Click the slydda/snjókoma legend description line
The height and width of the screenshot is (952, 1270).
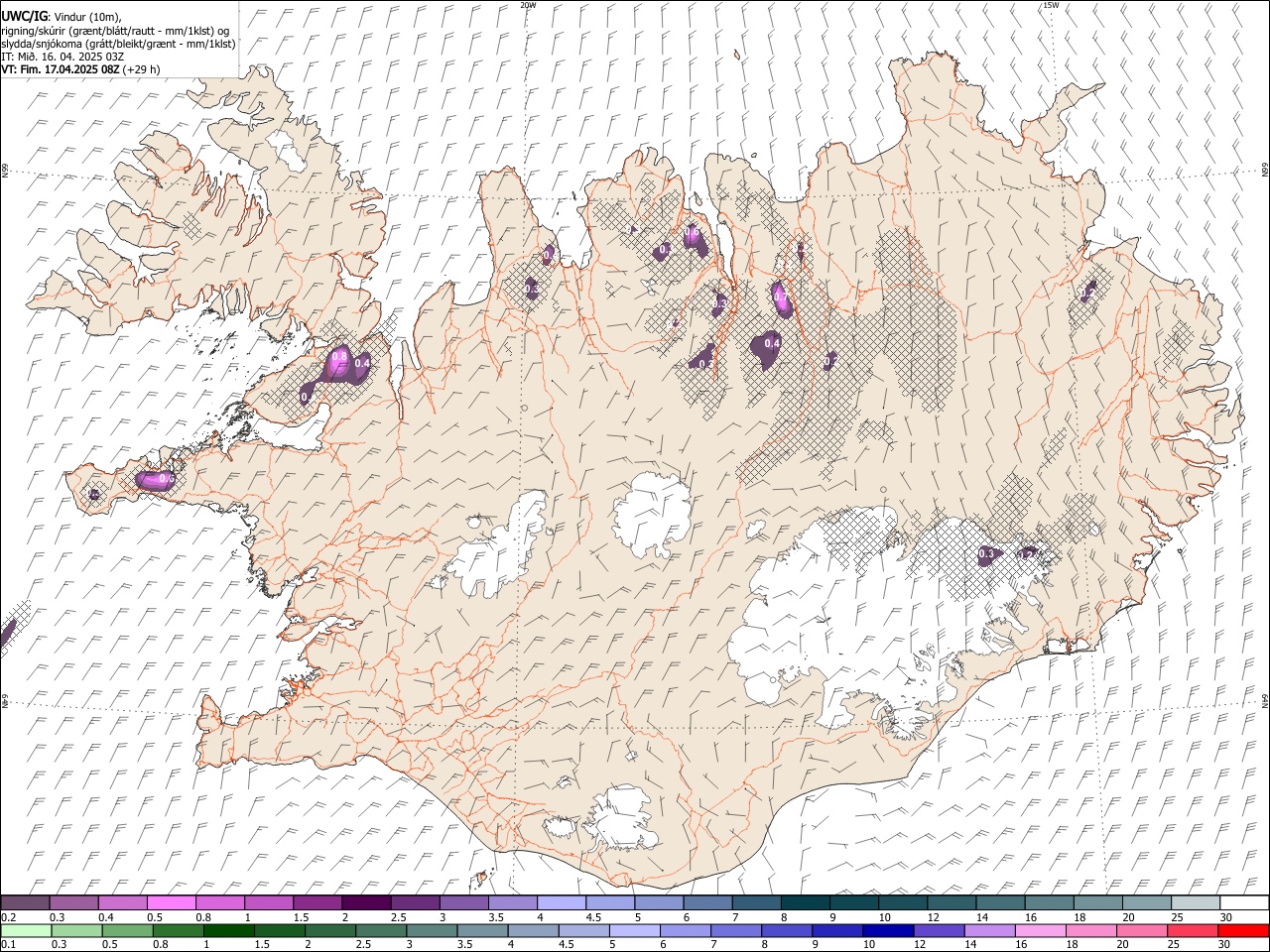tap(118, 44)
